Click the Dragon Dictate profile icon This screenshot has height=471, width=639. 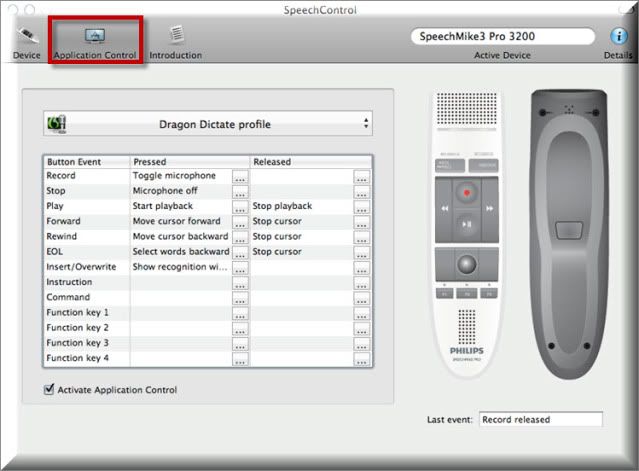pos(56,123)
